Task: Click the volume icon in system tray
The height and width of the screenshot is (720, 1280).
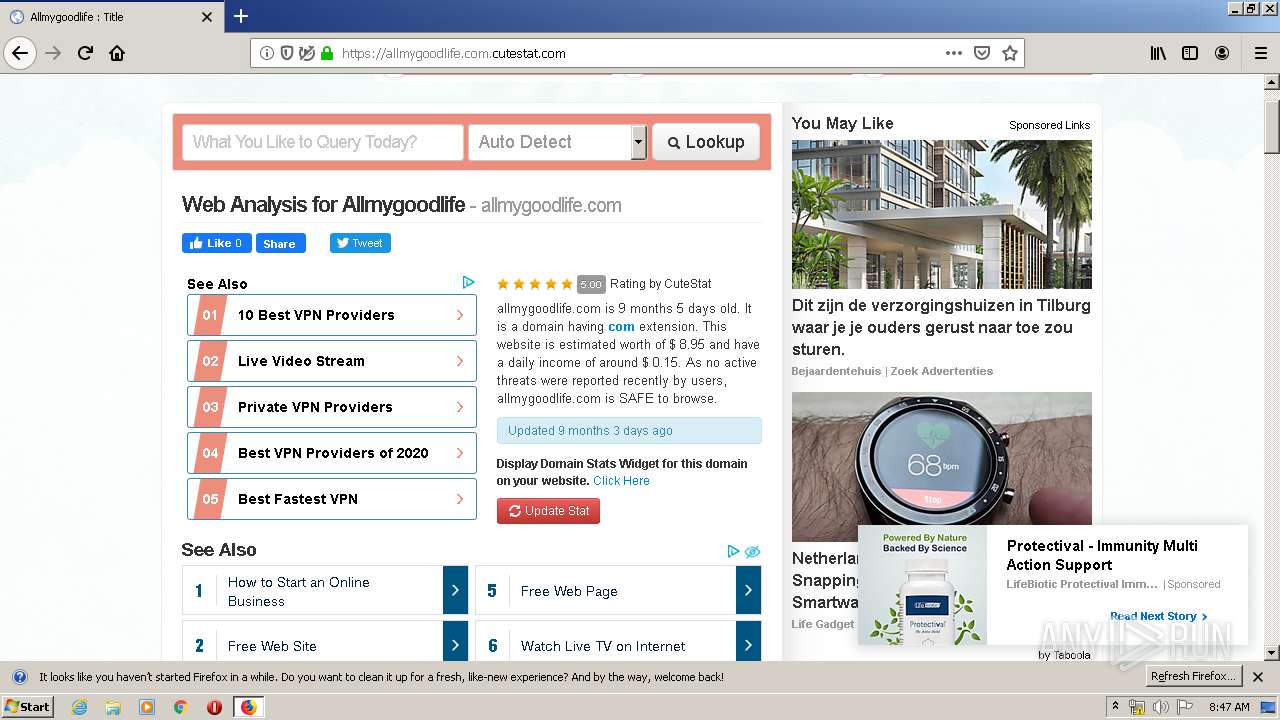Action: pos(1160,707)
